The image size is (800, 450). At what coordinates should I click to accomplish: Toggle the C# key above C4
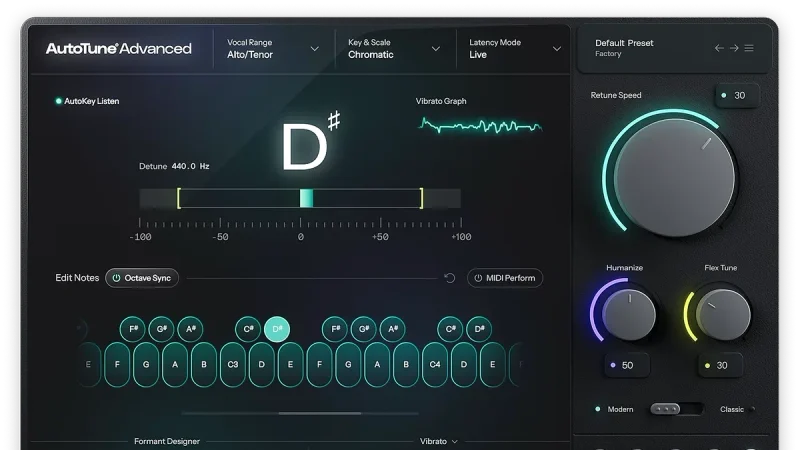click(x=450, y=329)
